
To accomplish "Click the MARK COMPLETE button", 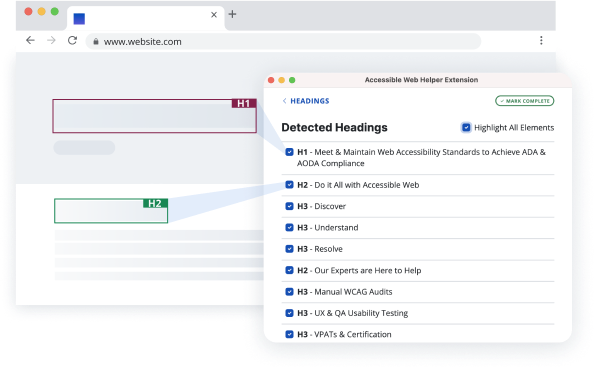I will click(525, 101).
